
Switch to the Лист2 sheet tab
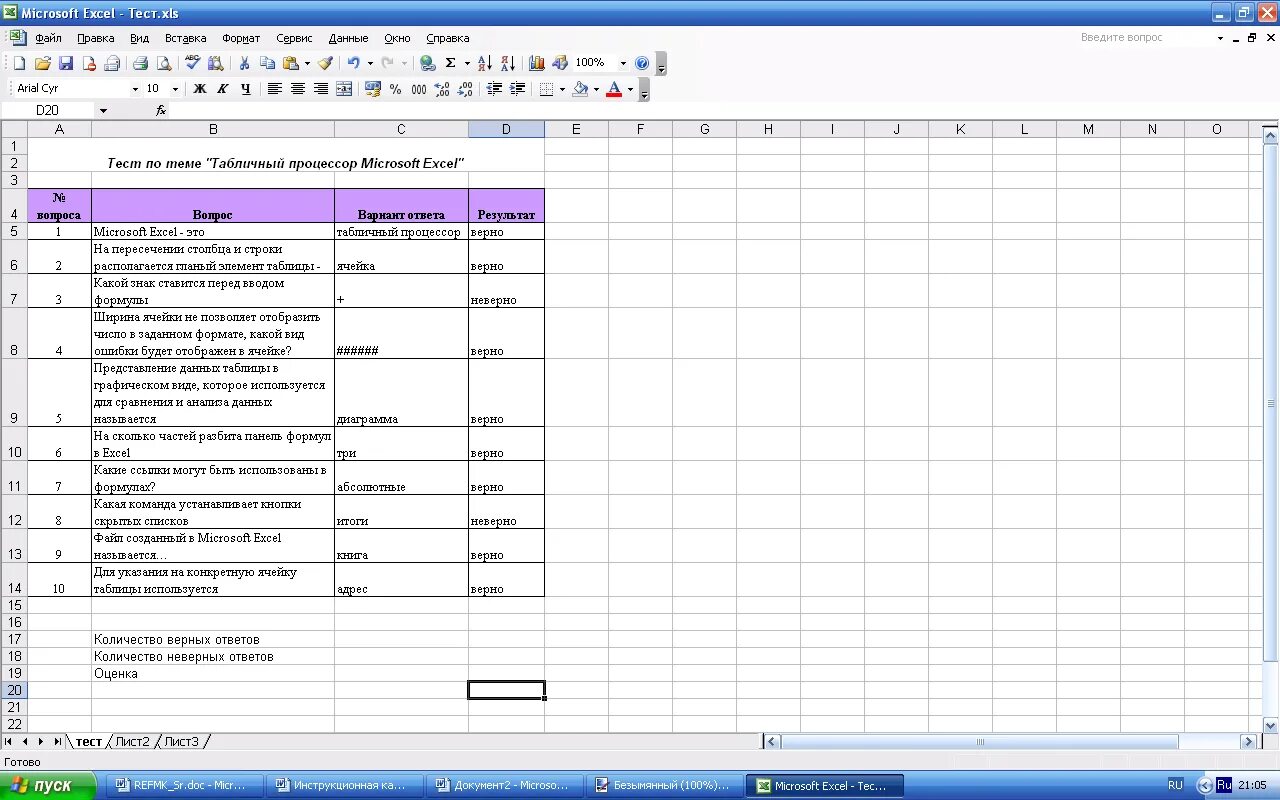click(x=132, y=742)
